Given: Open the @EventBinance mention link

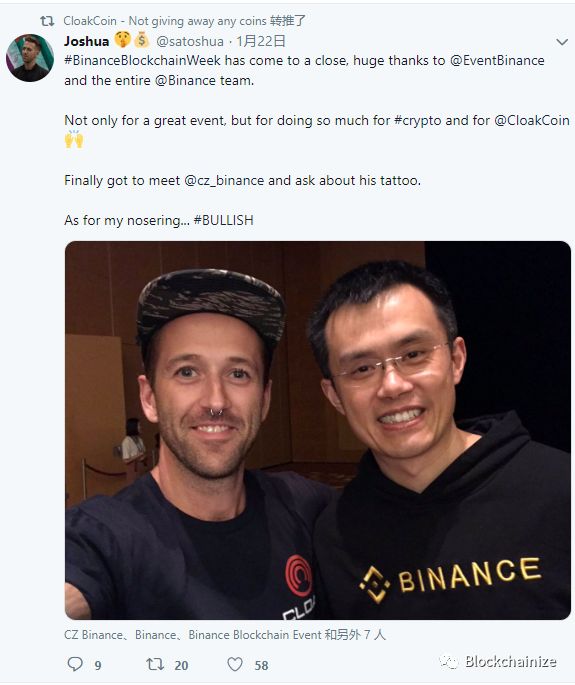Looking at the screenshot, I should [497, 60].
